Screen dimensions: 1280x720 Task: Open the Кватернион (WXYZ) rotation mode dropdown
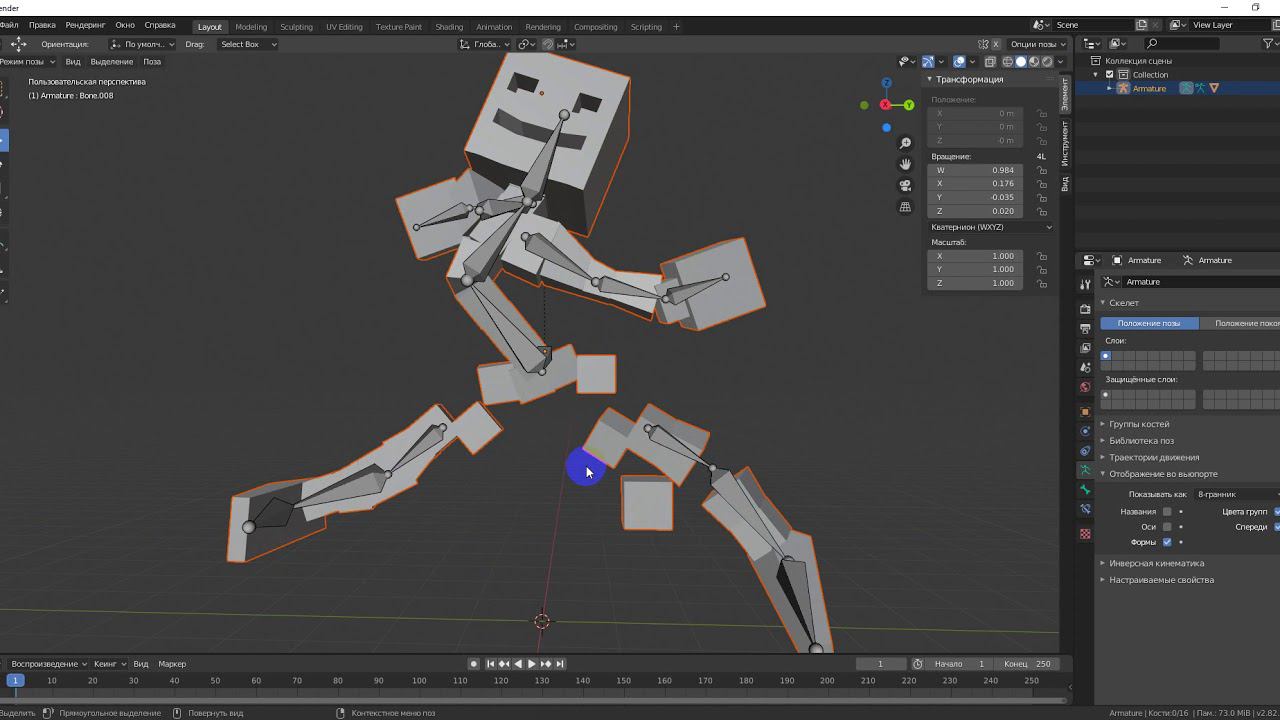point(990,227)
